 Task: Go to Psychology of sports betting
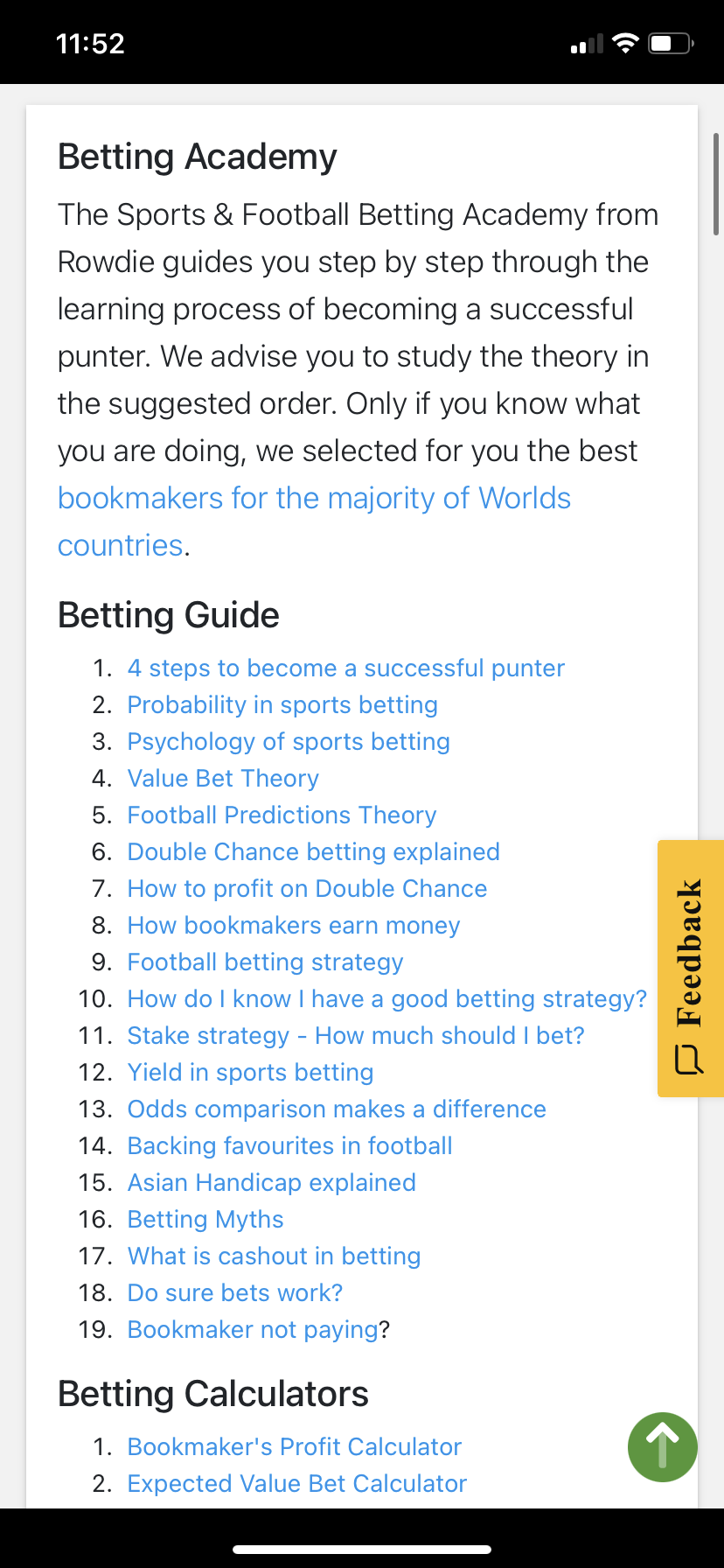pos(289,742)
